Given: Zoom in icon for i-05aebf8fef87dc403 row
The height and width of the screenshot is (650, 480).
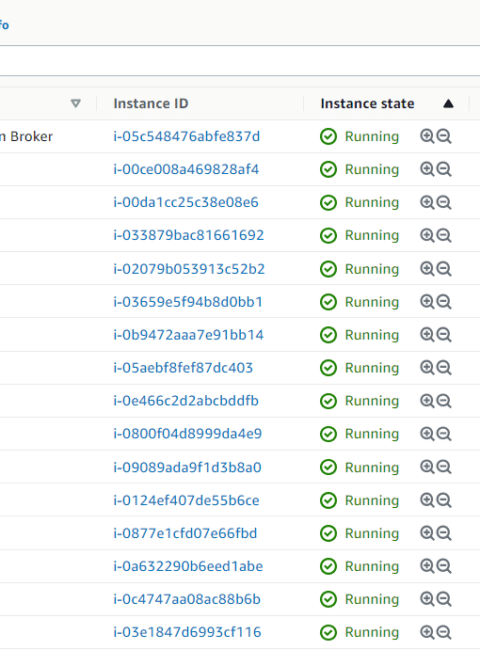Looking at the screenshot, I should click(427, 367).
